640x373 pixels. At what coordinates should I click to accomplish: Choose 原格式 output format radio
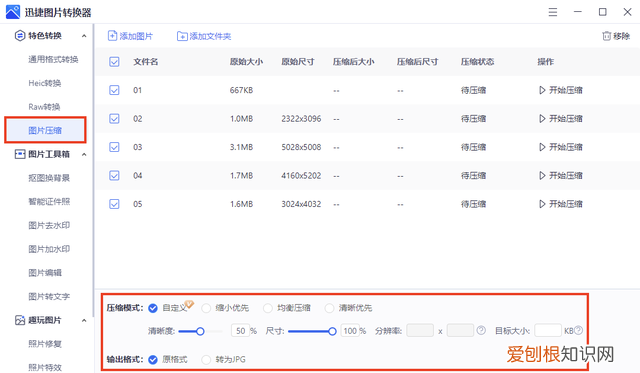(x=153, y=360)
